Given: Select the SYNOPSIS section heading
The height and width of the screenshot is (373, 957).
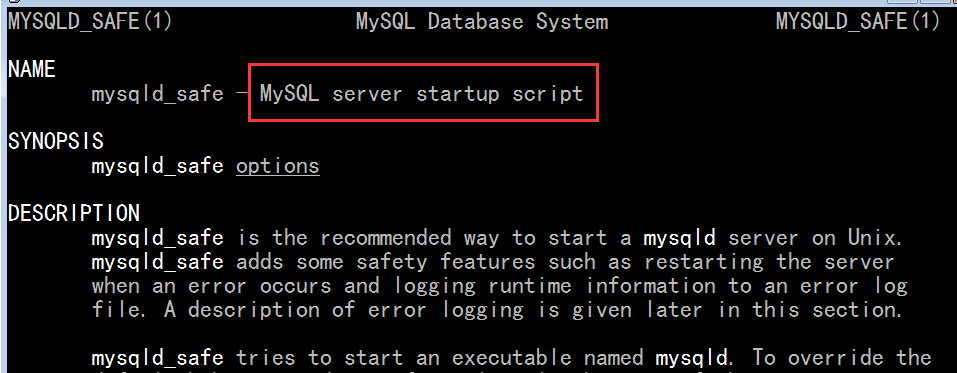Looking at the screenshot, I should click(56, 141).
